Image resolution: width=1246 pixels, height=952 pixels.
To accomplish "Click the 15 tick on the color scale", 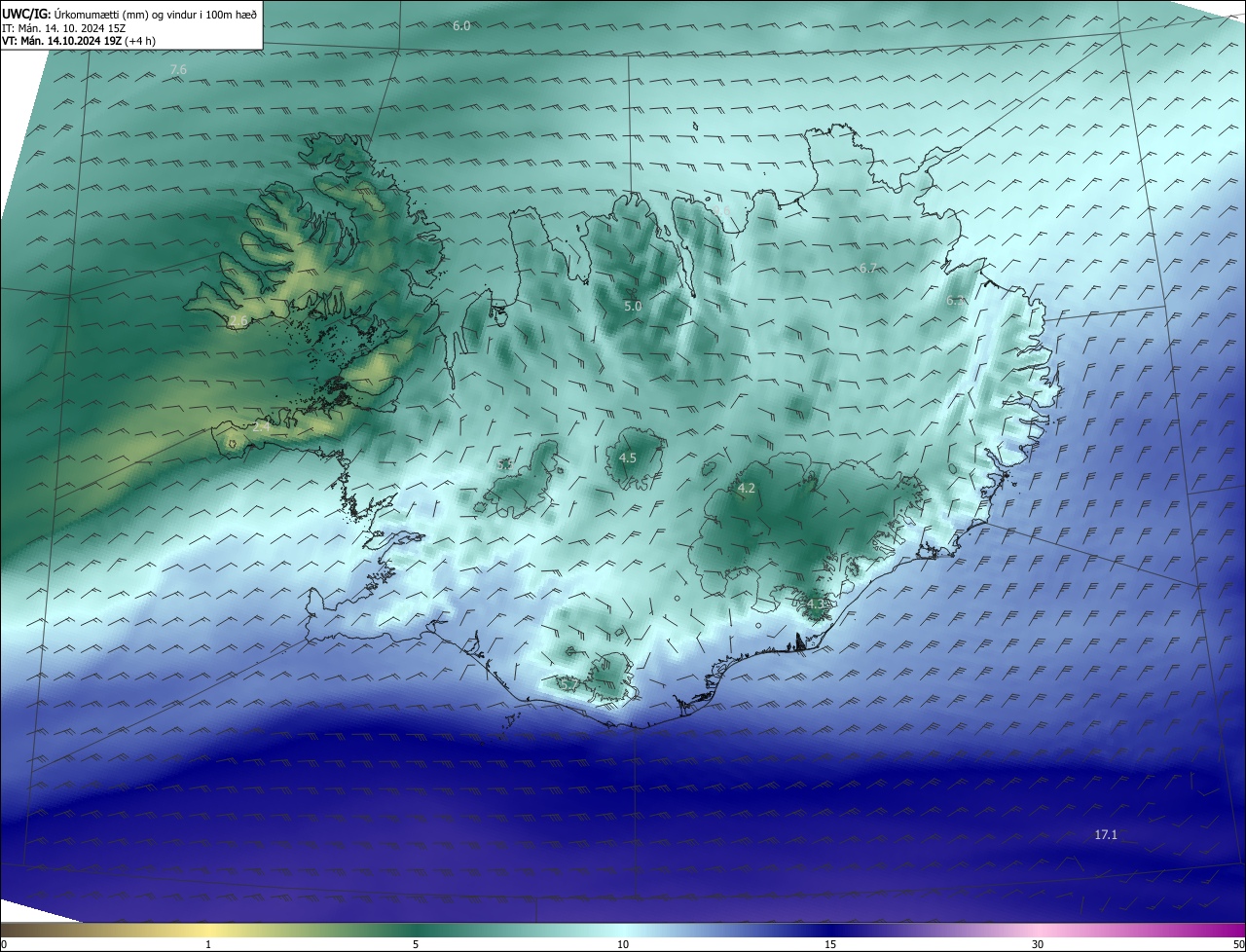I will point(830,944).
